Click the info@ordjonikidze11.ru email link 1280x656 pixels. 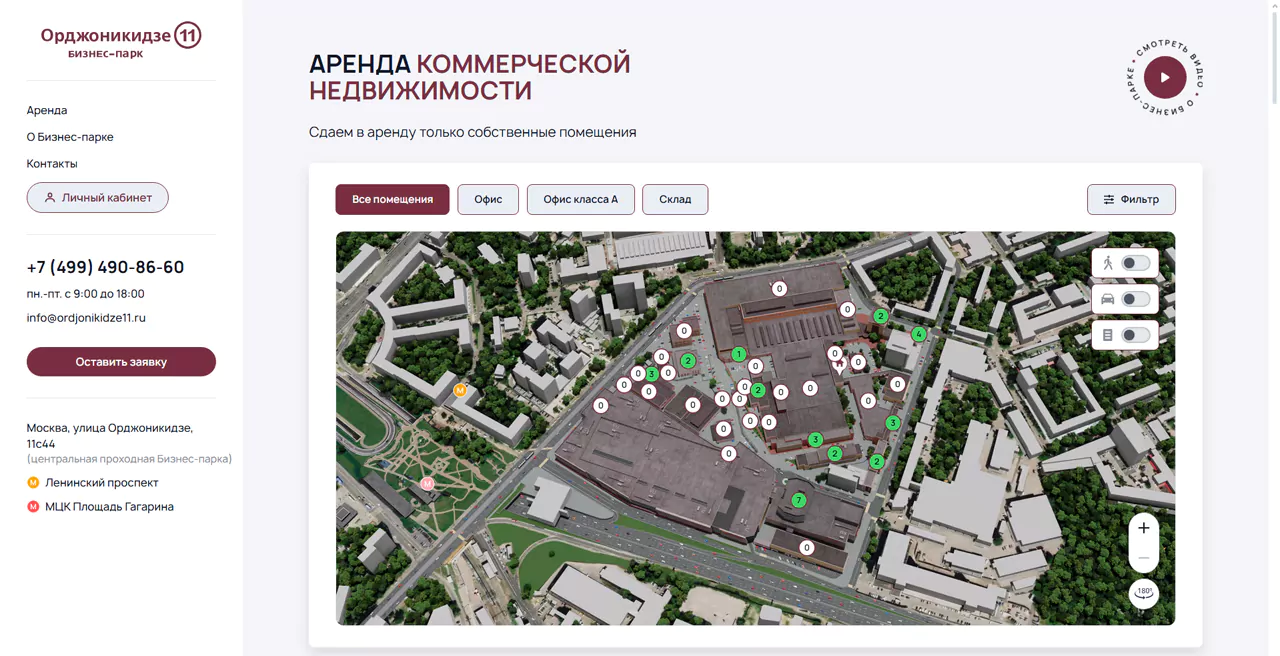[86, 317]
